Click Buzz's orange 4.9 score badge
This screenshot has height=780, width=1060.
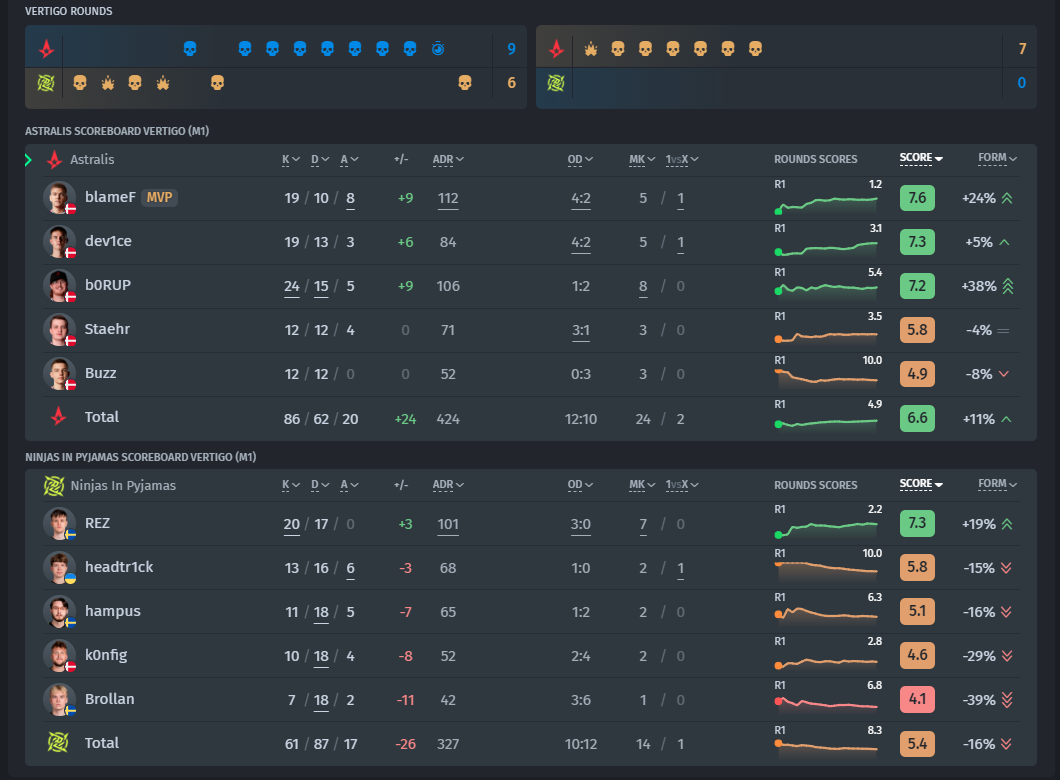point(917,374)
